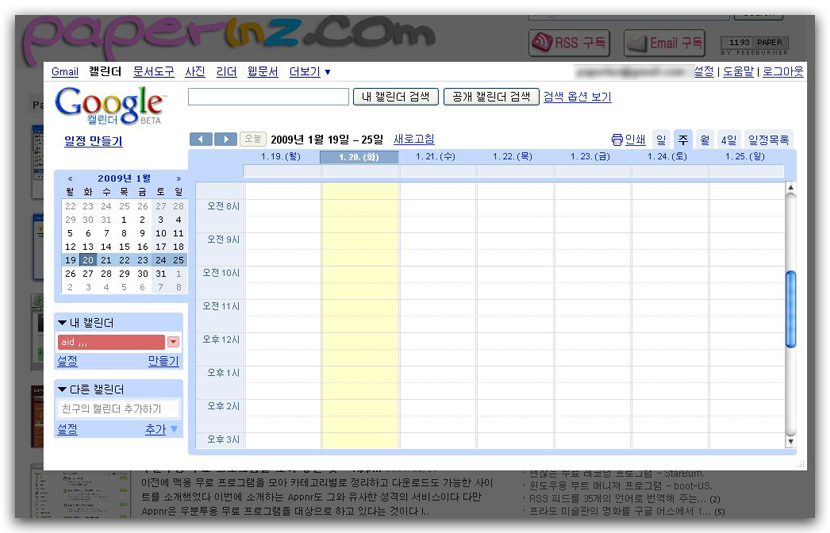Select day 20 in mini calendar
The image size is (830, 533).
(x=88, y=260)
